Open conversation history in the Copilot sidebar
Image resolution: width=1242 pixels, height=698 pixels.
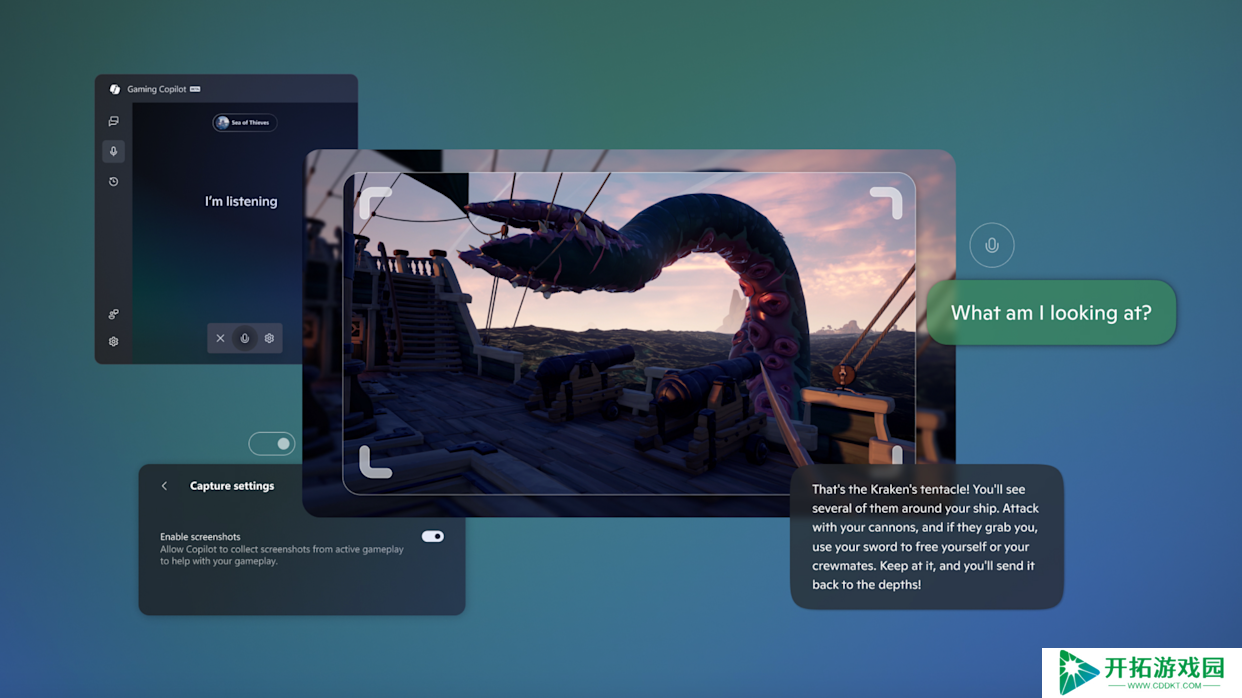[113, 182]
